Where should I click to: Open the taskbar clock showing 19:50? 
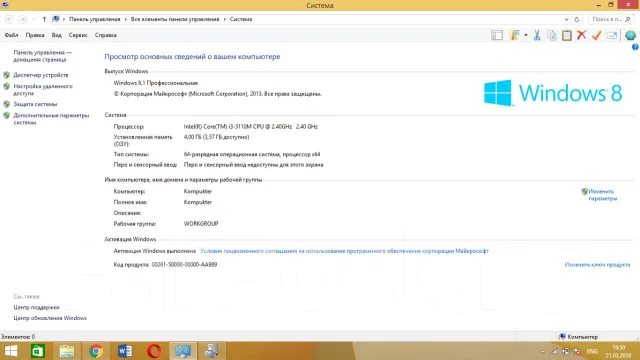618,351
